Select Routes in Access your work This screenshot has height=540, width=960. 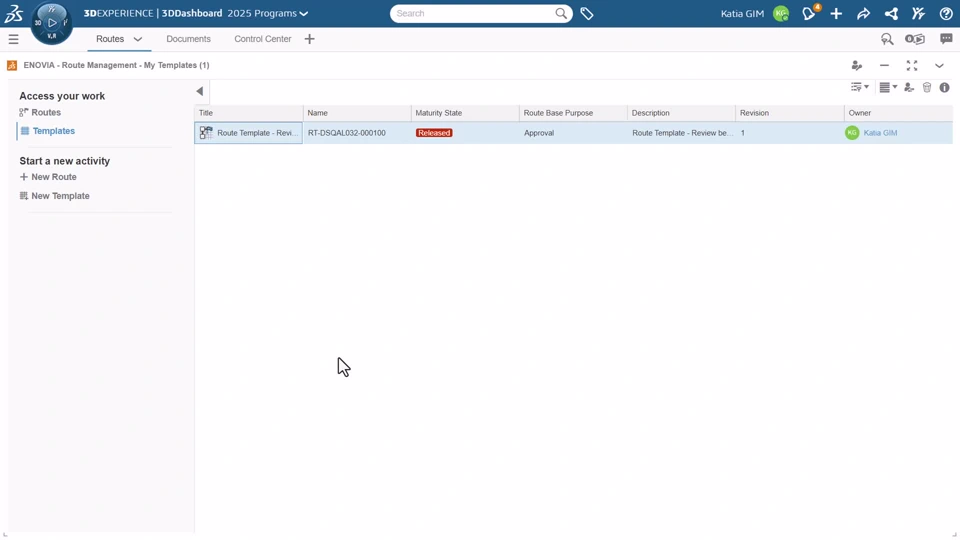(46, 113)
